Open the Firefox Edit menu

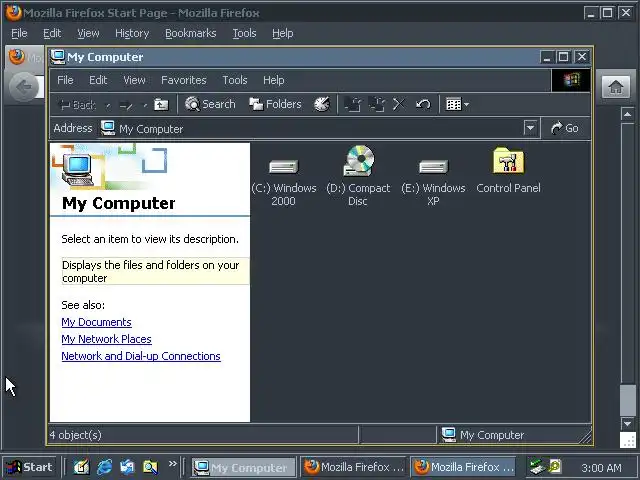tap(52, 33)
